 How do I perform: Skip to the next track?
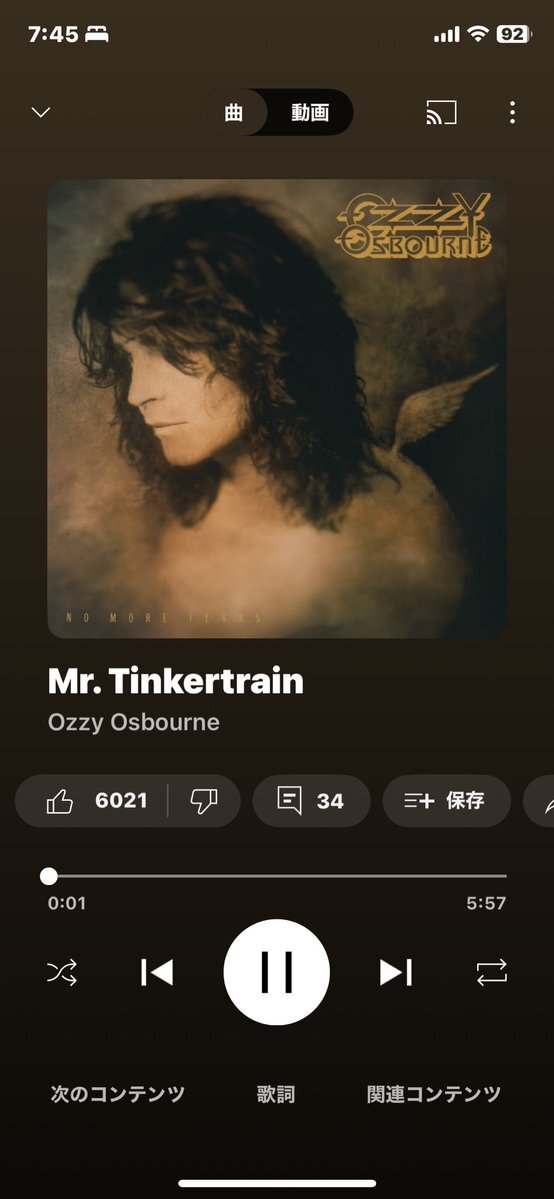pyautogui.click(x=396, y=973)
